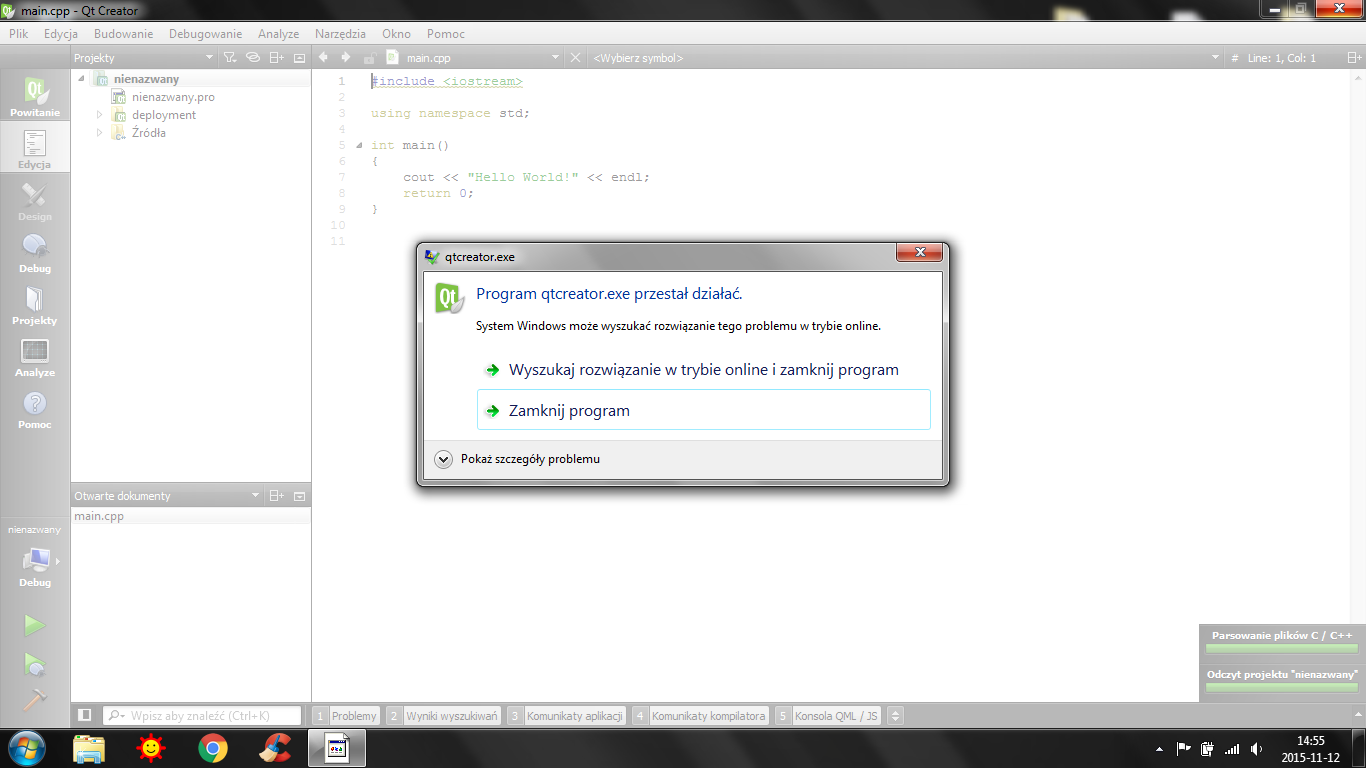
Task: Split the Otwarte dokumenty panel
Action: pyautogui.click(x=277, y=496)
